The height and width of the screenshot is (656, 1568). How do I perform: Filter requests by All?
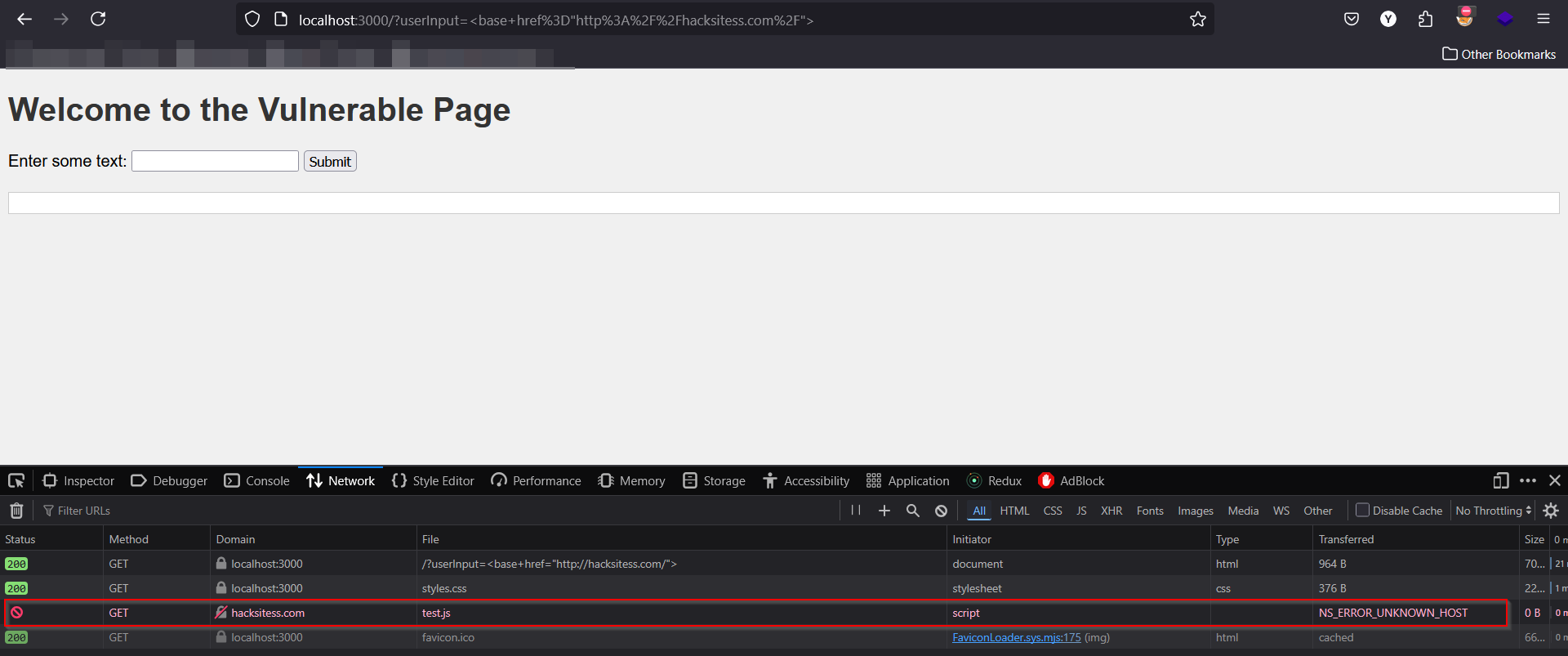[x=979, y=511]
